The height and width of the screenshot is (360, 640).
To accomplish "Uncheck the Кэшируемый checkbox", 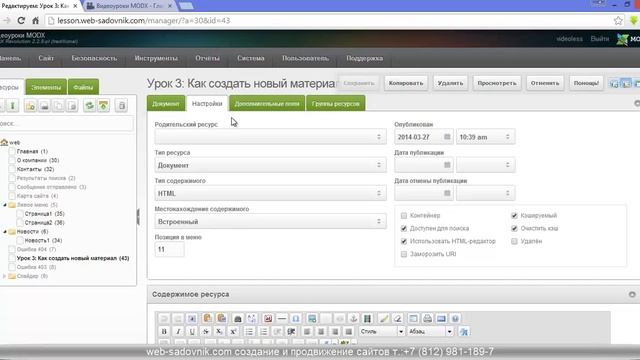I will [x=514, y=216].
